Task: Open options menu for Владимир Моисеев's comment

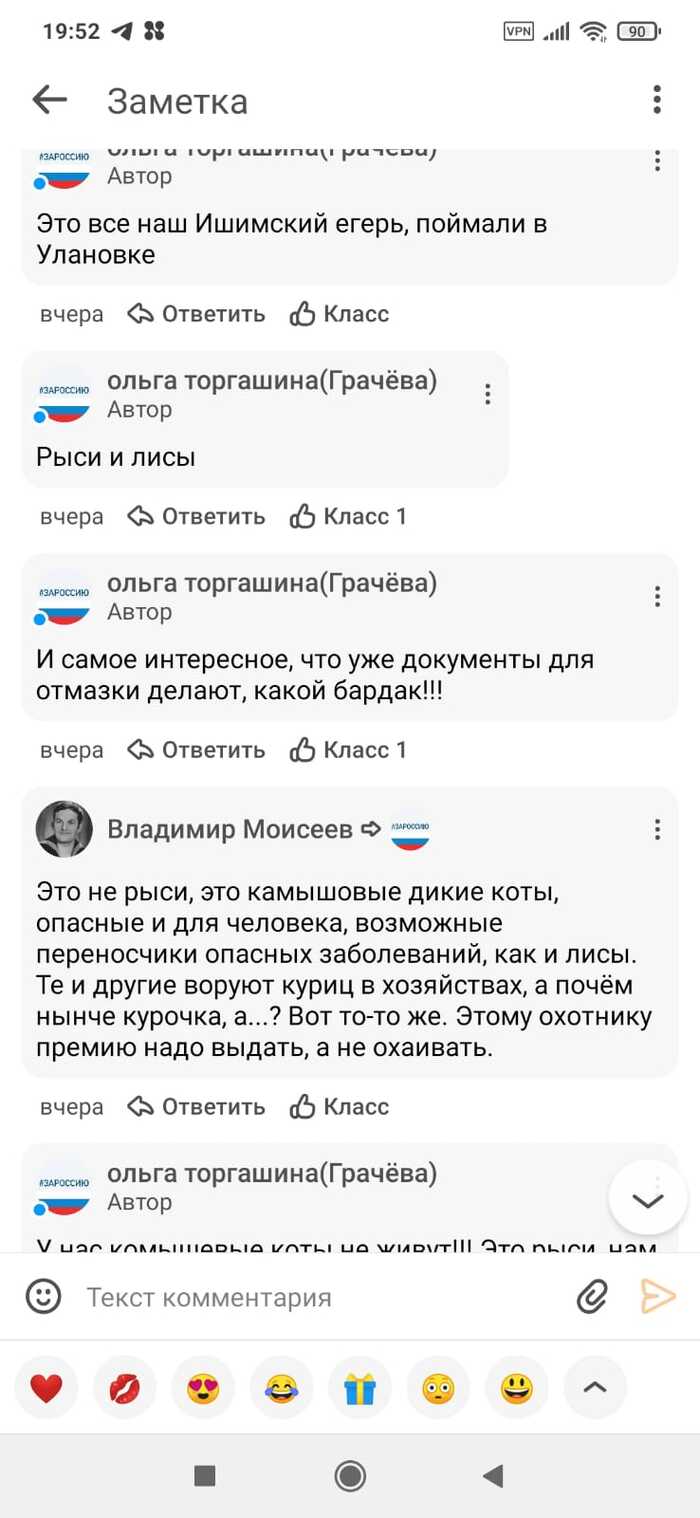Action: [657, 829]
